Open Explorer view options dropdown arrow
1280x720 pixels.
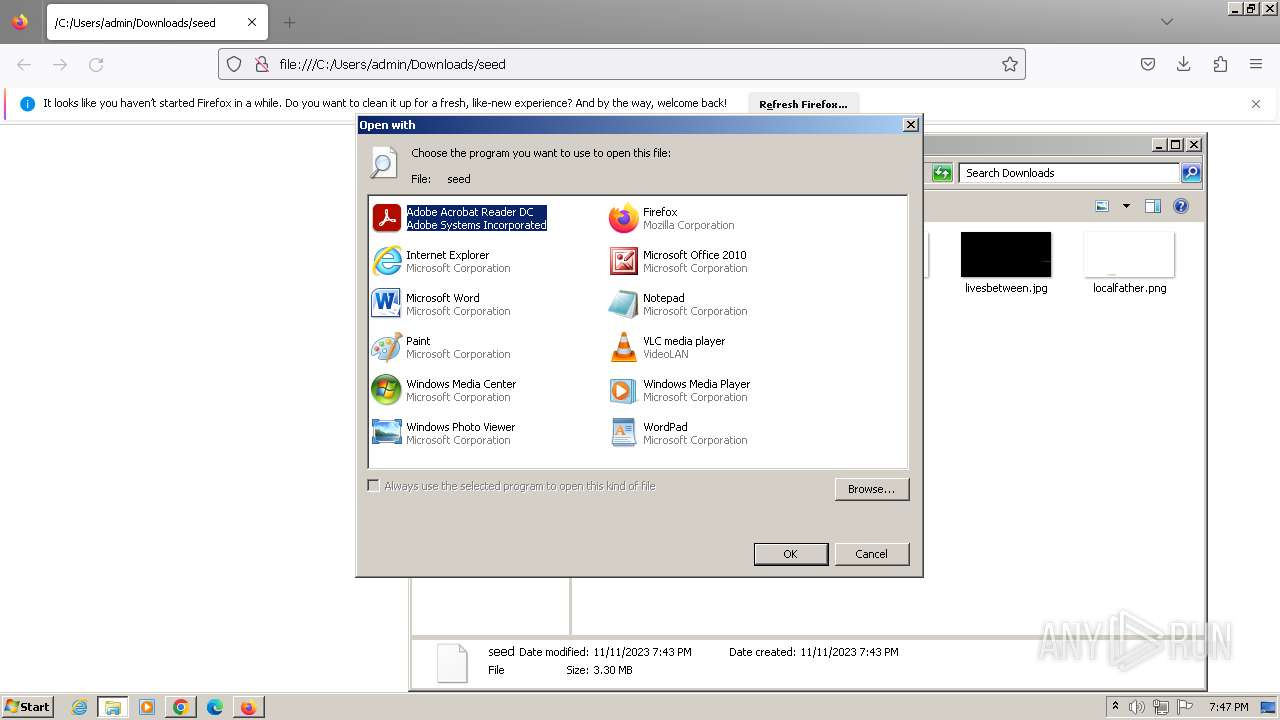[1126, 206]
